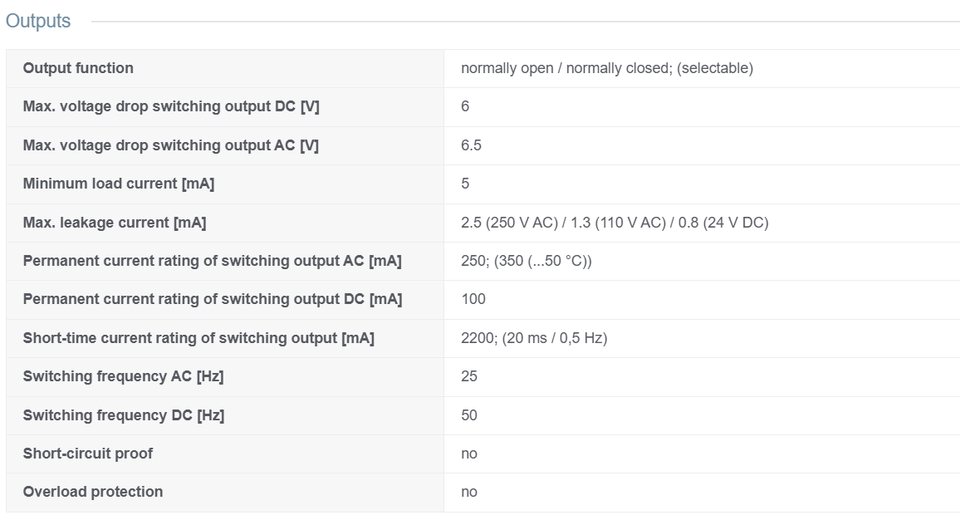Select the Output function row label
Viewport: 960px width, 520px height.
pyautogui.click(x=78, y=68)
